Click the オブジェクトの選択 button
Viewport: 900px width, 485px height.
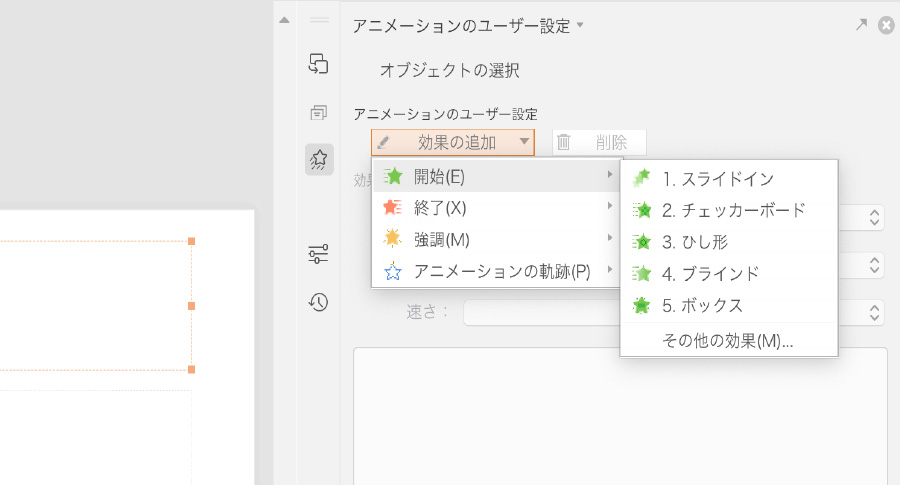[449, 70]
